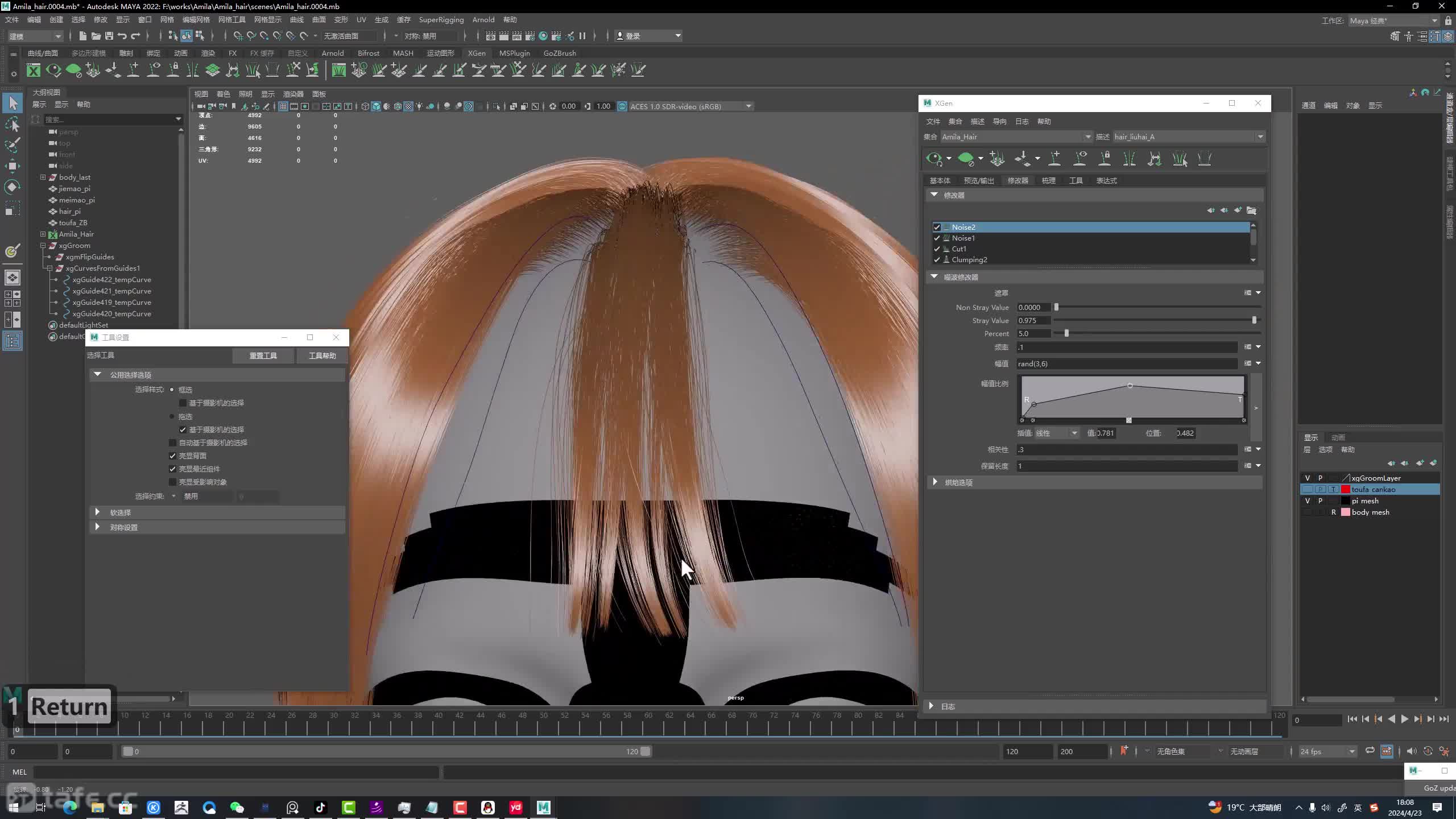Open the Arnold menu in menu bar

click(483, 19)
